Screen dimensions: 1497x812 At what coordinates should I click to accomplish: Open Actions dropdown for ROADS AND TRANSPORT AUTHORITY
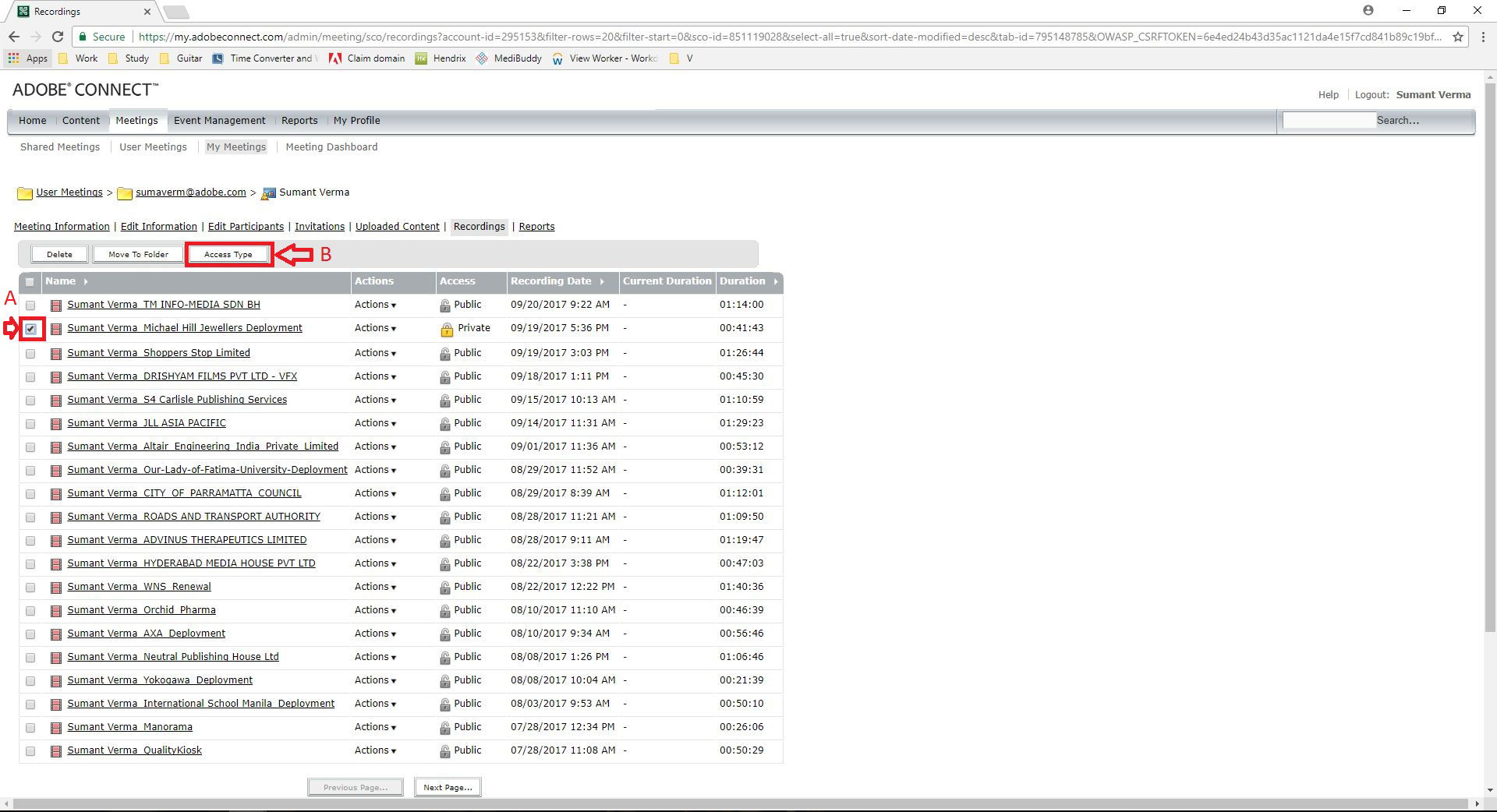(375, 517)
